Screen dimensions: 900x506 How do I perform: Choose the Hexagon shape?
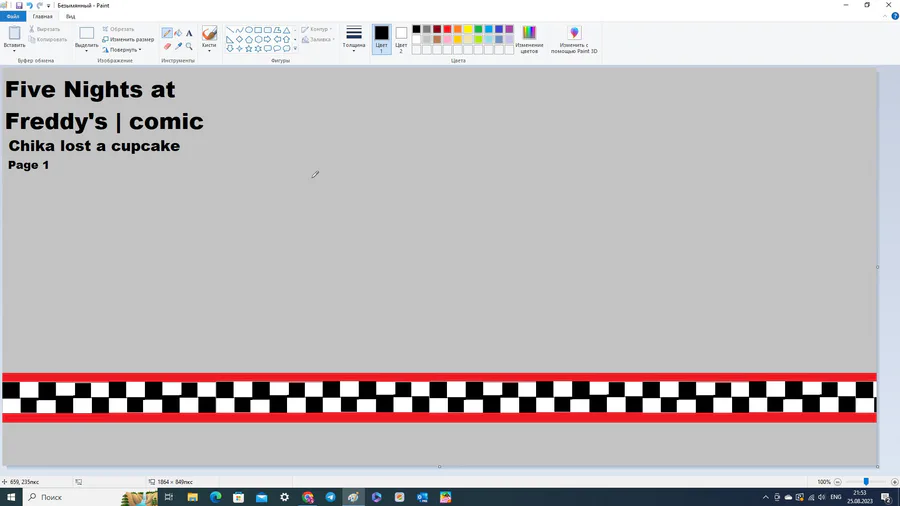pyautogui.click(x=258, y=40)
